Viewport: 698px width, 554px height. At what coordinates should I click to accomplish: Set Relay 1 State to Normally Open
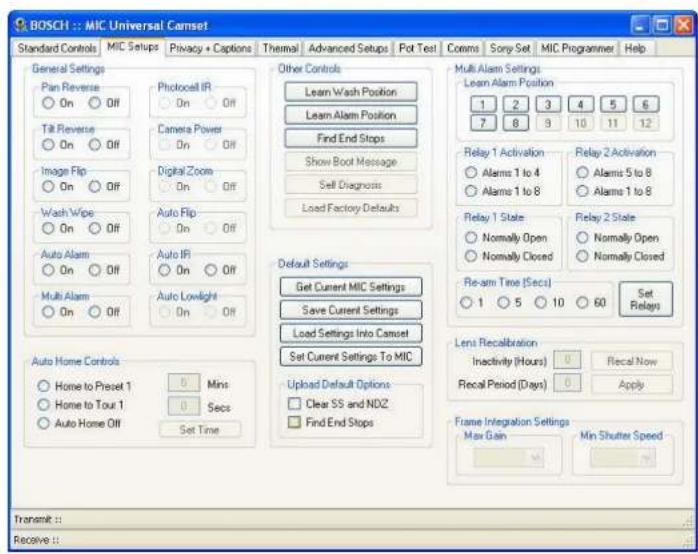pyautogui.click(x=471, y=238)
